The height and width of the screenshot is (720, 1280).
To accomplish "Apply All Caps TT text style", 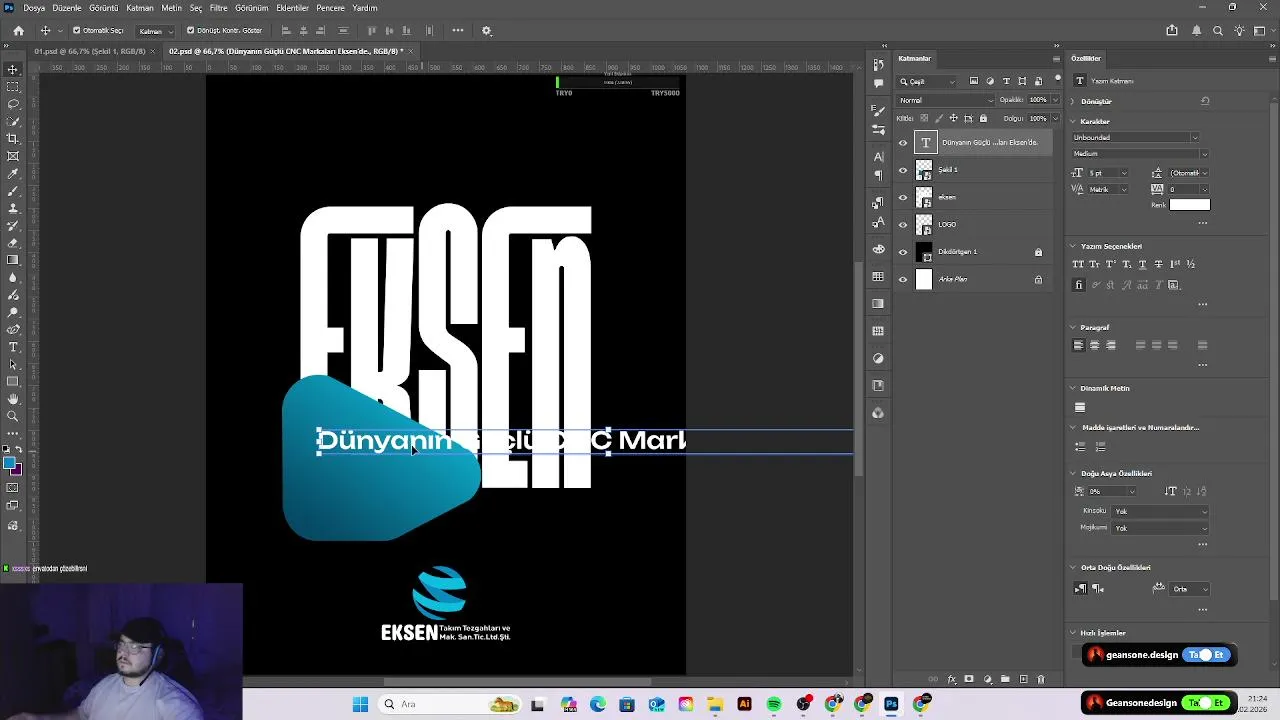I will tap(1078, 264).
